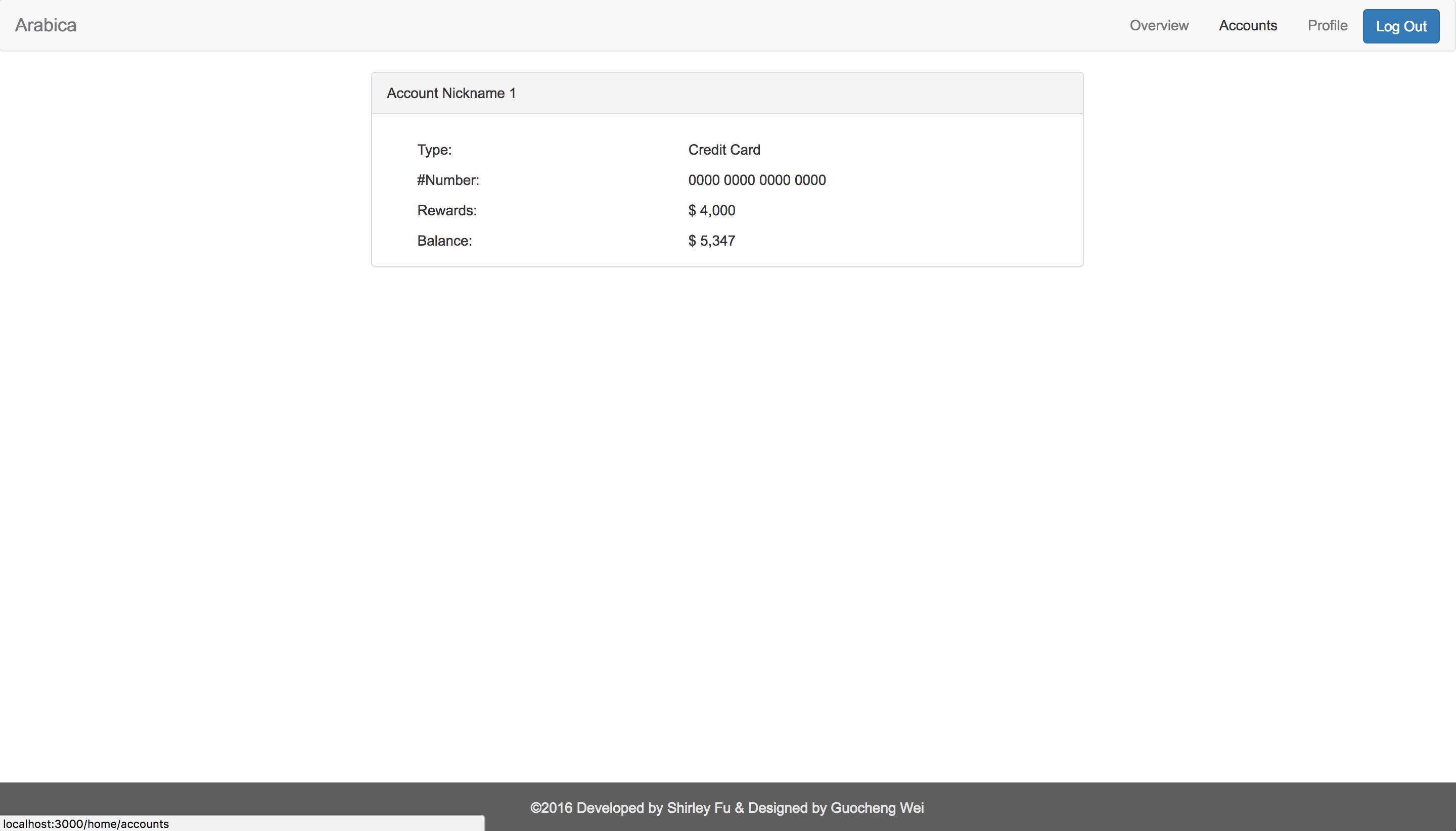1456x831 pixels.
Task: Open the Overview page
Action: tap(1159, 26)
